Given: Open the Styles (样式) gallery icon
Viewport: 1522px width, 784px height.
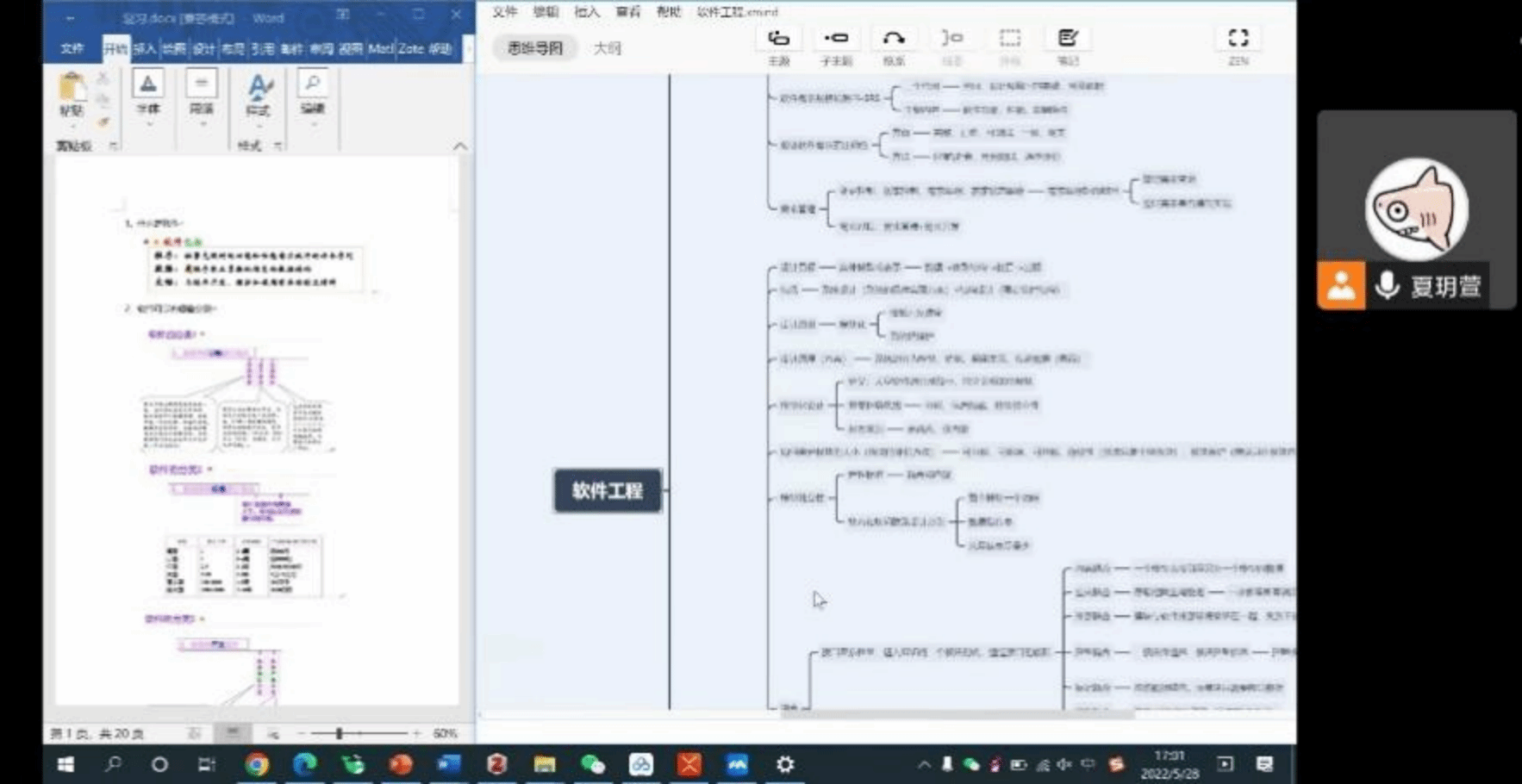Looking at the screenshot, I should 259,89.
